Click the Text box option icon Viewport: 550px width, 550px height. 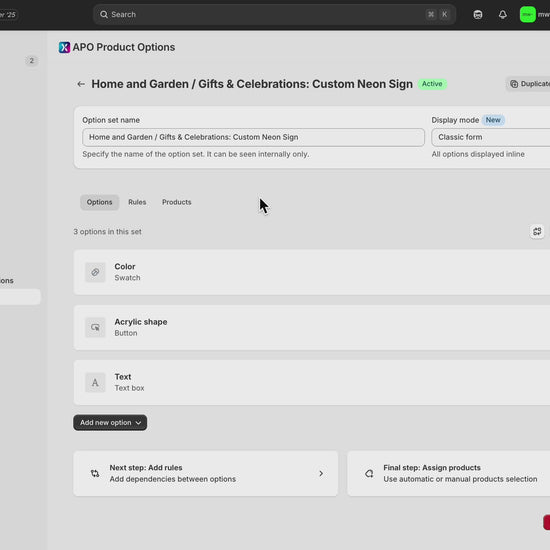pyautogui.click(x=95, y=382)
